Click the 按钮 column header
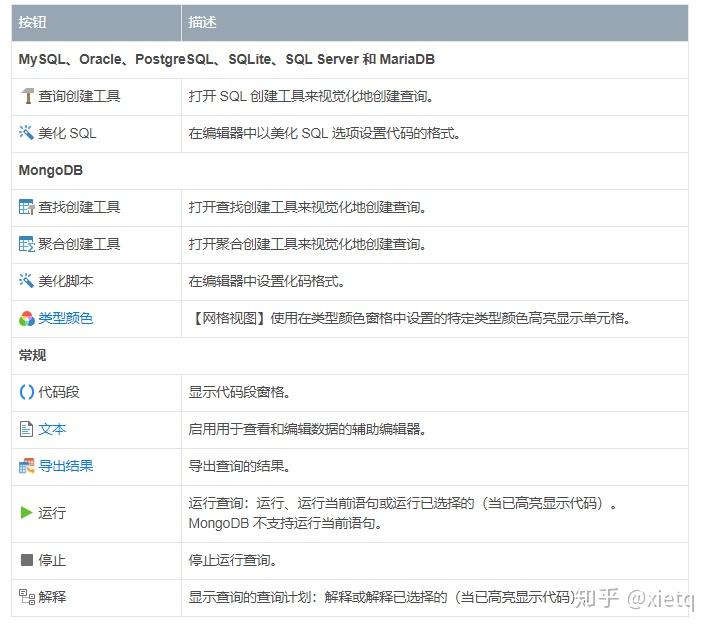Viewport: 713px width, 631px height. [x=32, y=22]
